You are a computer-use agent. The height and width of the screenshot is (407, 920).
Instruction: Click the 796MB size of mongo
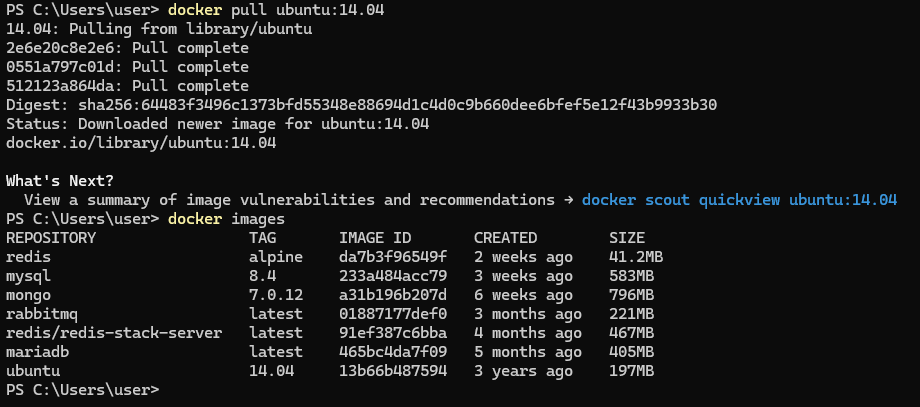point(631,294)
